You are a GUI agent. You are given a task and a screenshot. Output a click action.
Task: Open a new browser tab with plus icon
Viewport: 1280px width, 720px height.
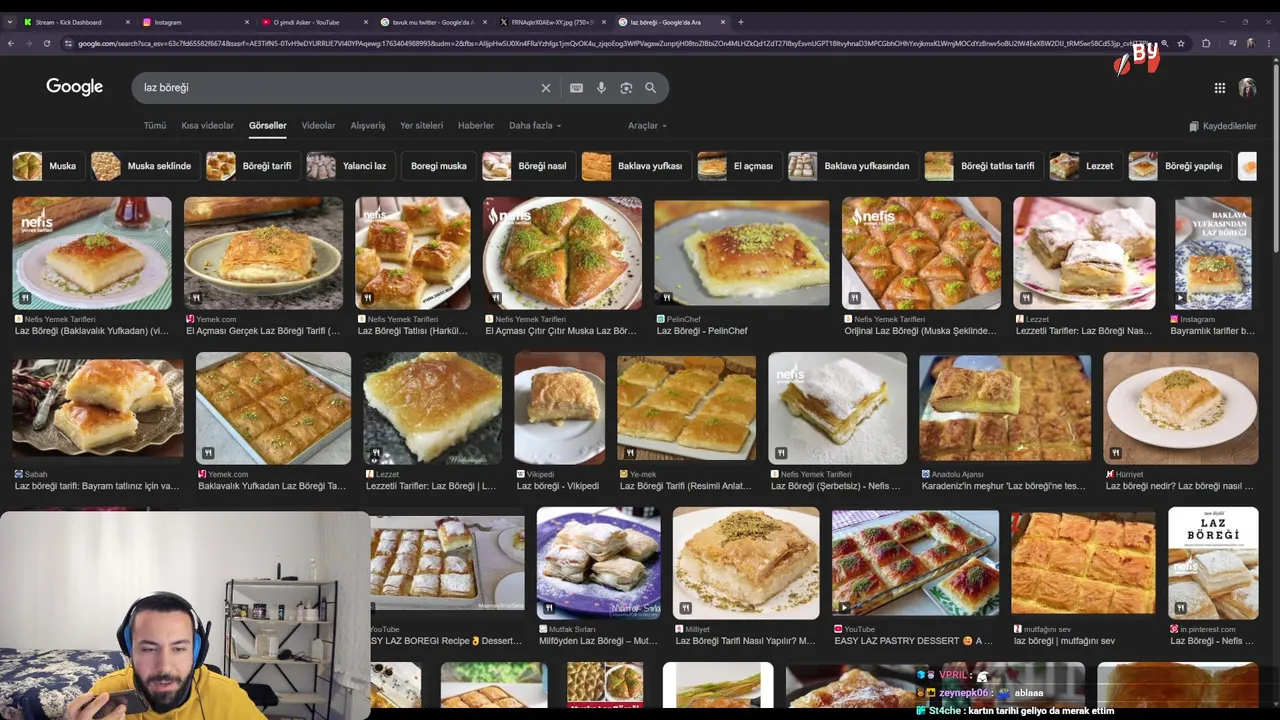coord(741,22)
